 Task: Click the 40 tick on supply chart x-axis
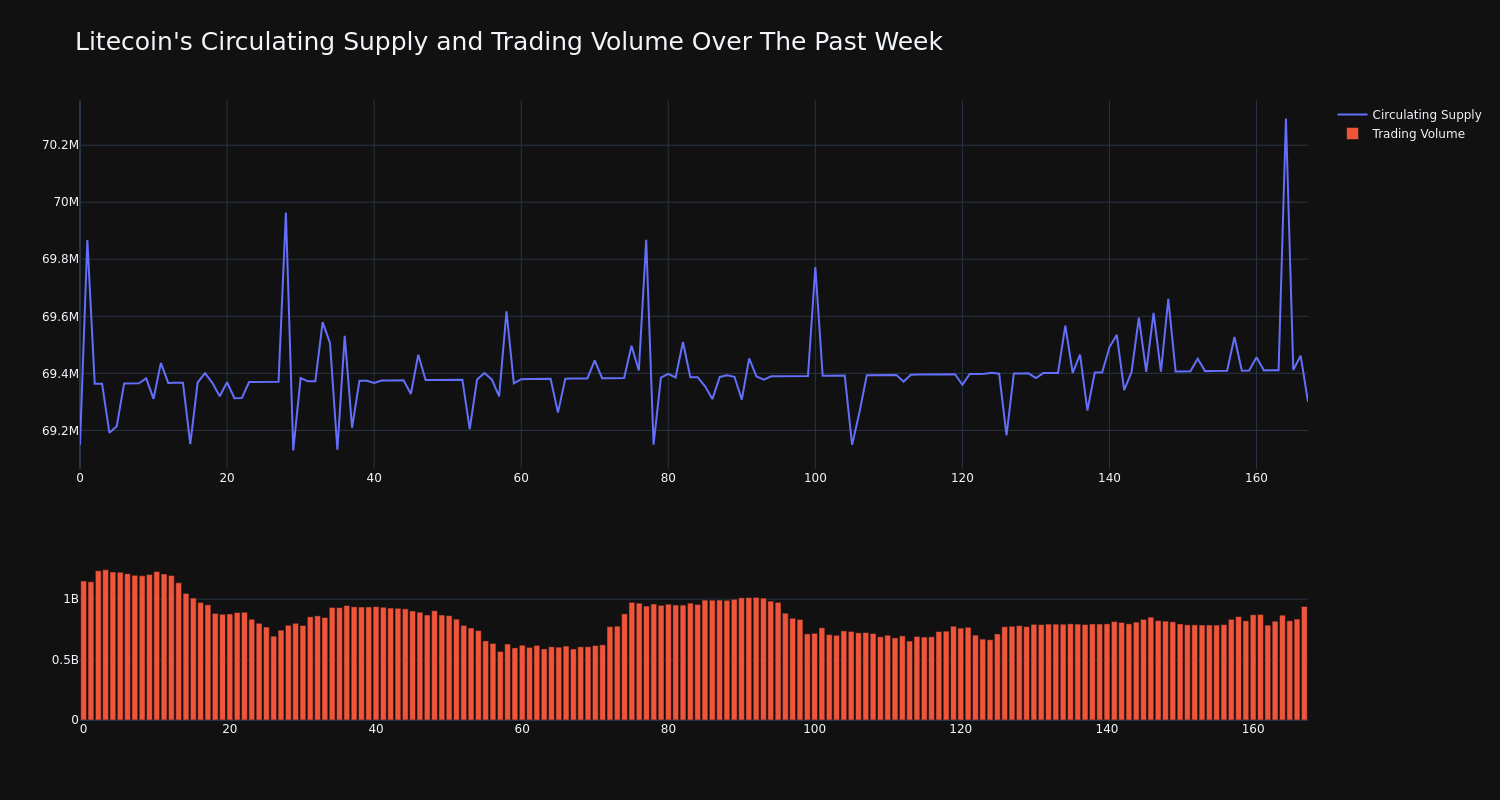point(374,478)
